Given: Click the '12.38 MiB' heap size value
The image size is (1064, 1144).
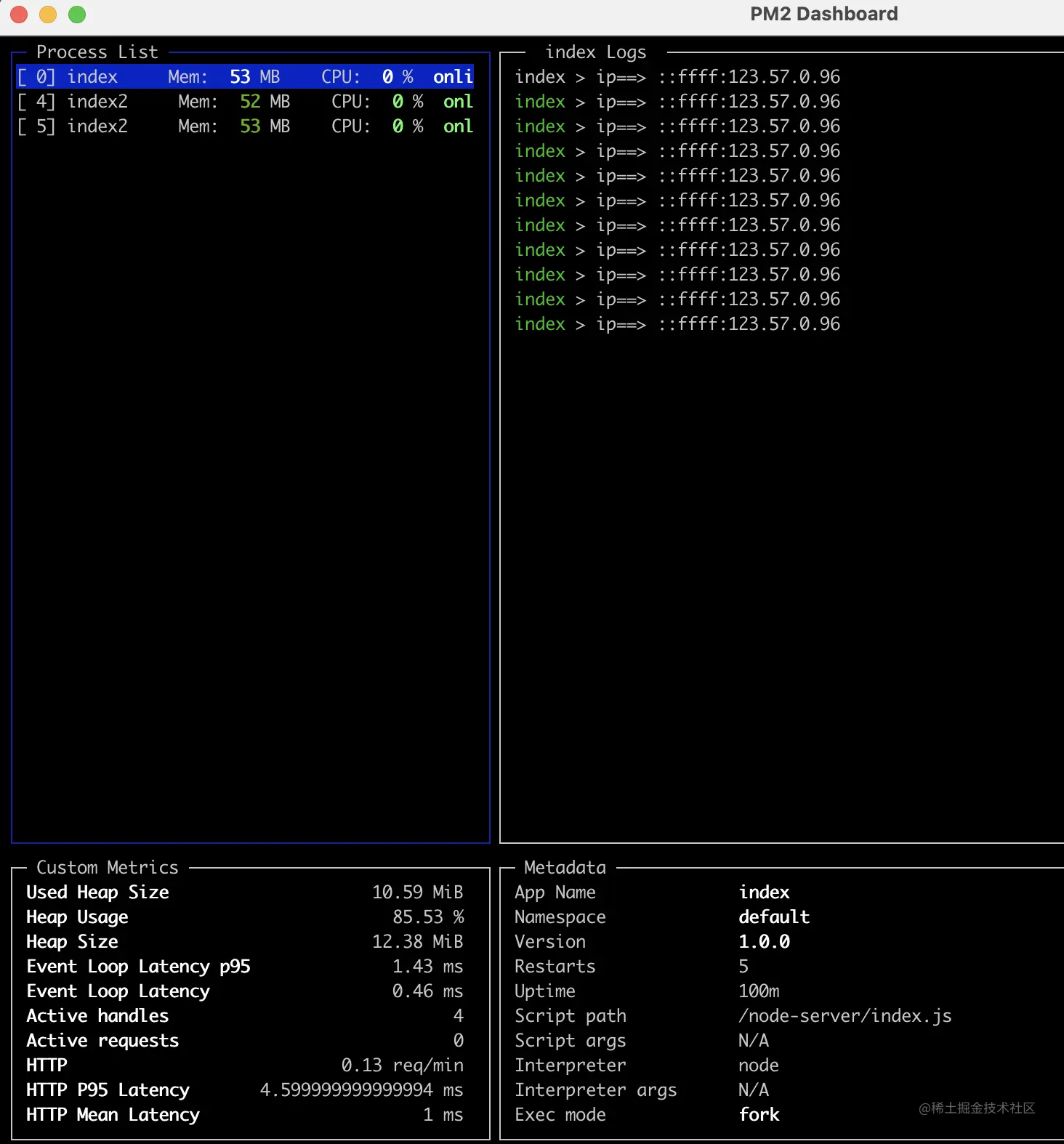Looking at the screenshot, I should pos(418,942).
